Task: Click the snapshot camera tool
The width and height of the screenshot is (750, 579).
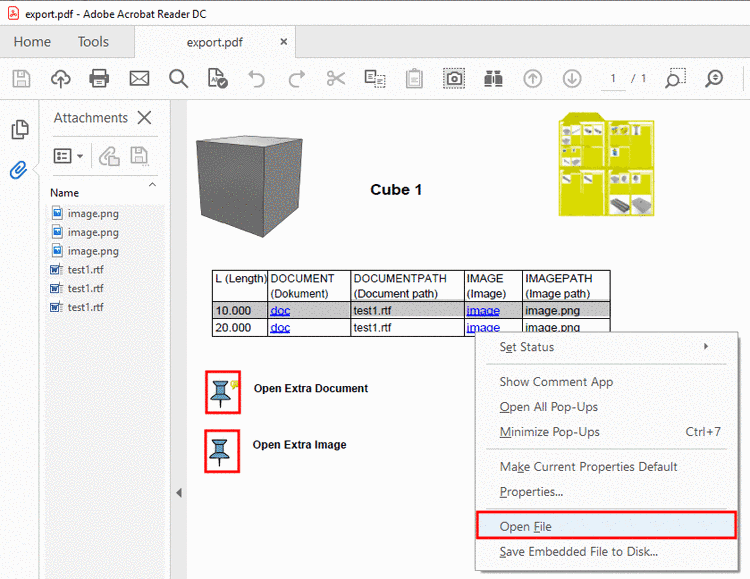Action: click(454, 78)
